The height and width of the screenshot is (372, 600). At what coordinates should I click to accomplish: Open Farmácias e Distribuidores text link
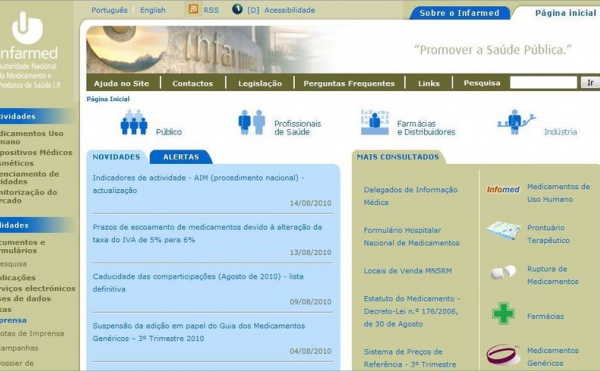point(426,128)
